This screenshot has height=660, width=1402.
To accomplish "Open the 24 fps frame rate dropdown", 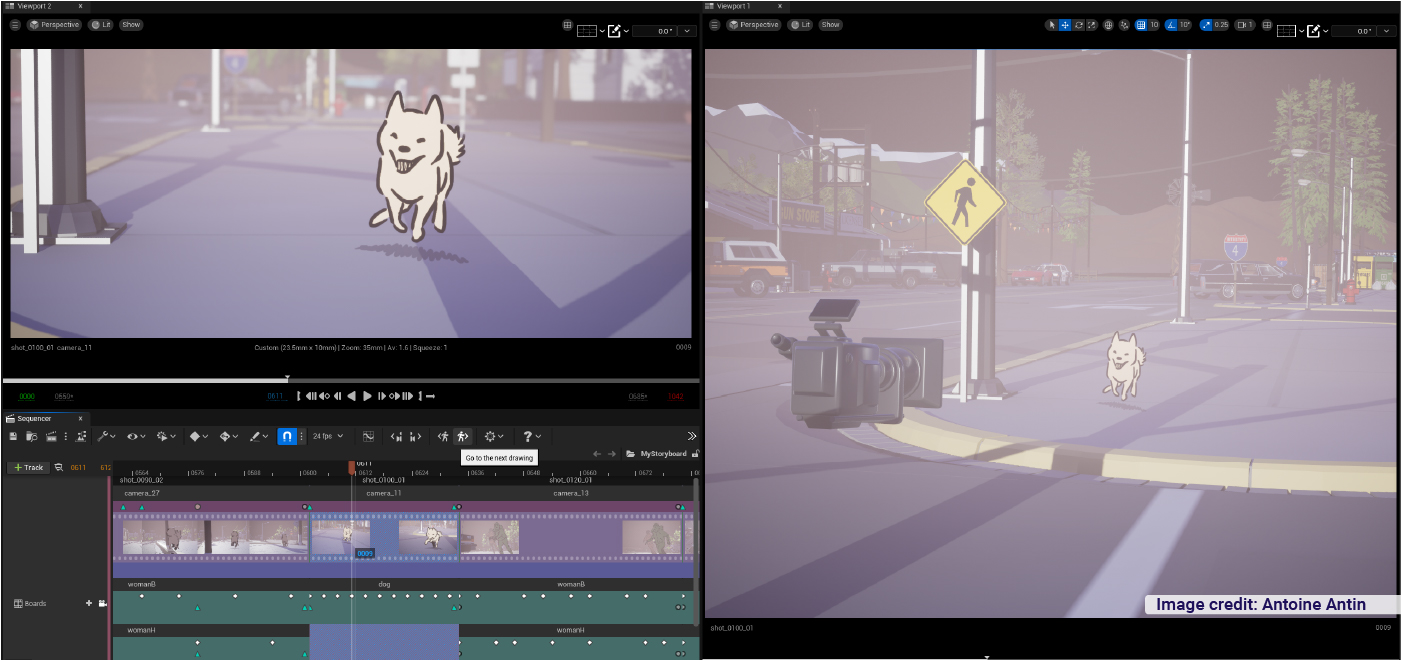I will [327, 436].
